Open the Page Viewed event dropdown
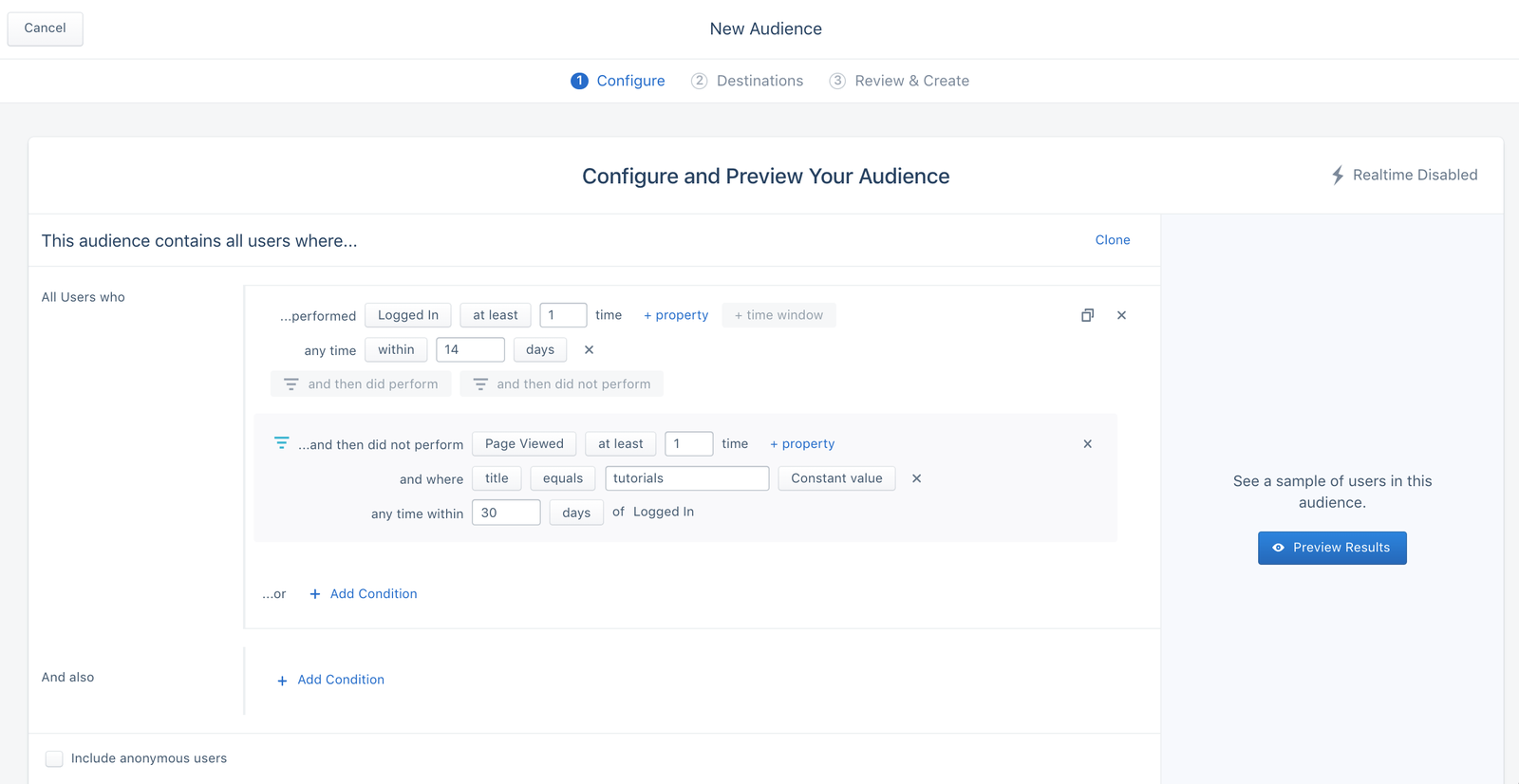 click(524, 444)
